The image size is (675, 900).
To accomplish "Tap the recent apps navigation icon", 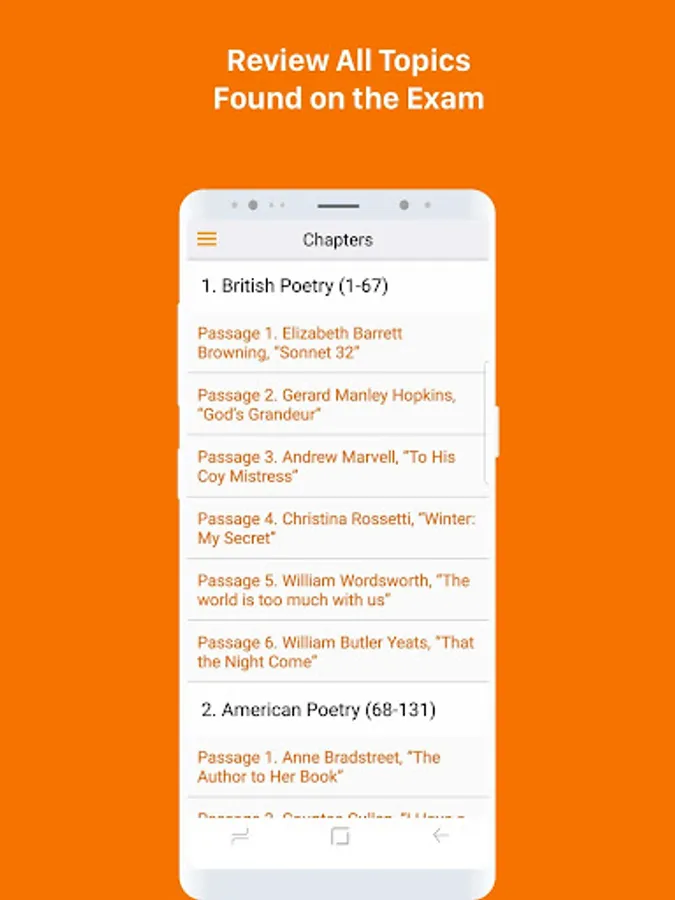I will [240, 836].
